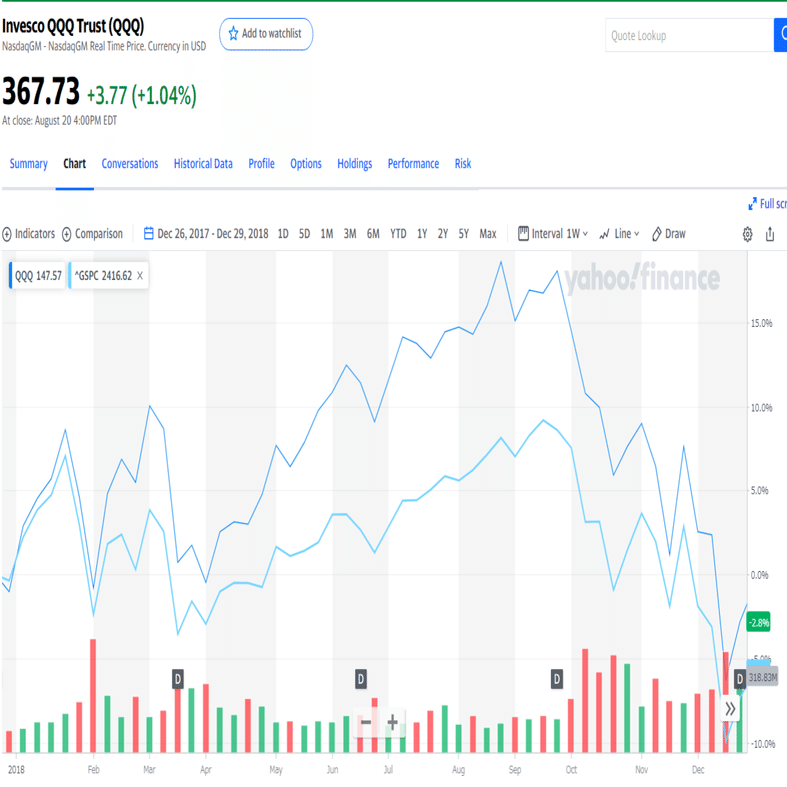Click the Full screen expand icon
The height and width of the screenshot is (787, 787).
752,204
